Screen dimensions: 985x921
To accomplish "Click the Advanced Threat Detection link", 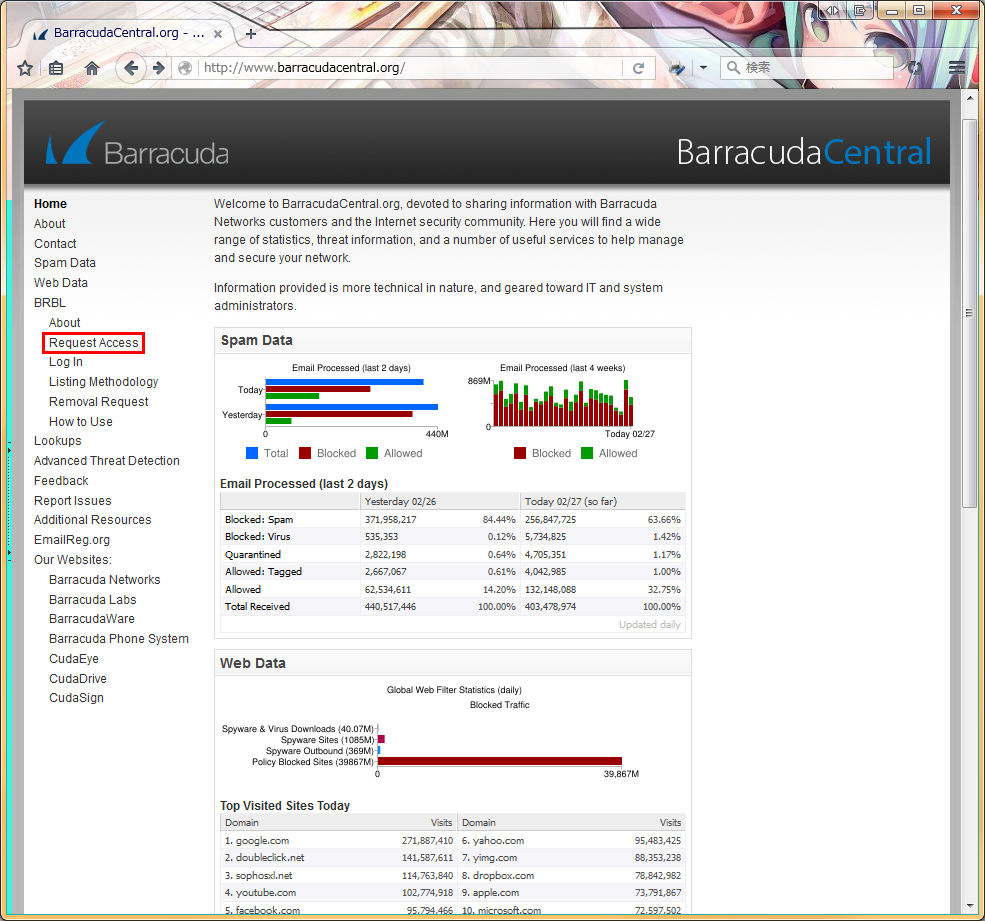I will coord(107,461).
